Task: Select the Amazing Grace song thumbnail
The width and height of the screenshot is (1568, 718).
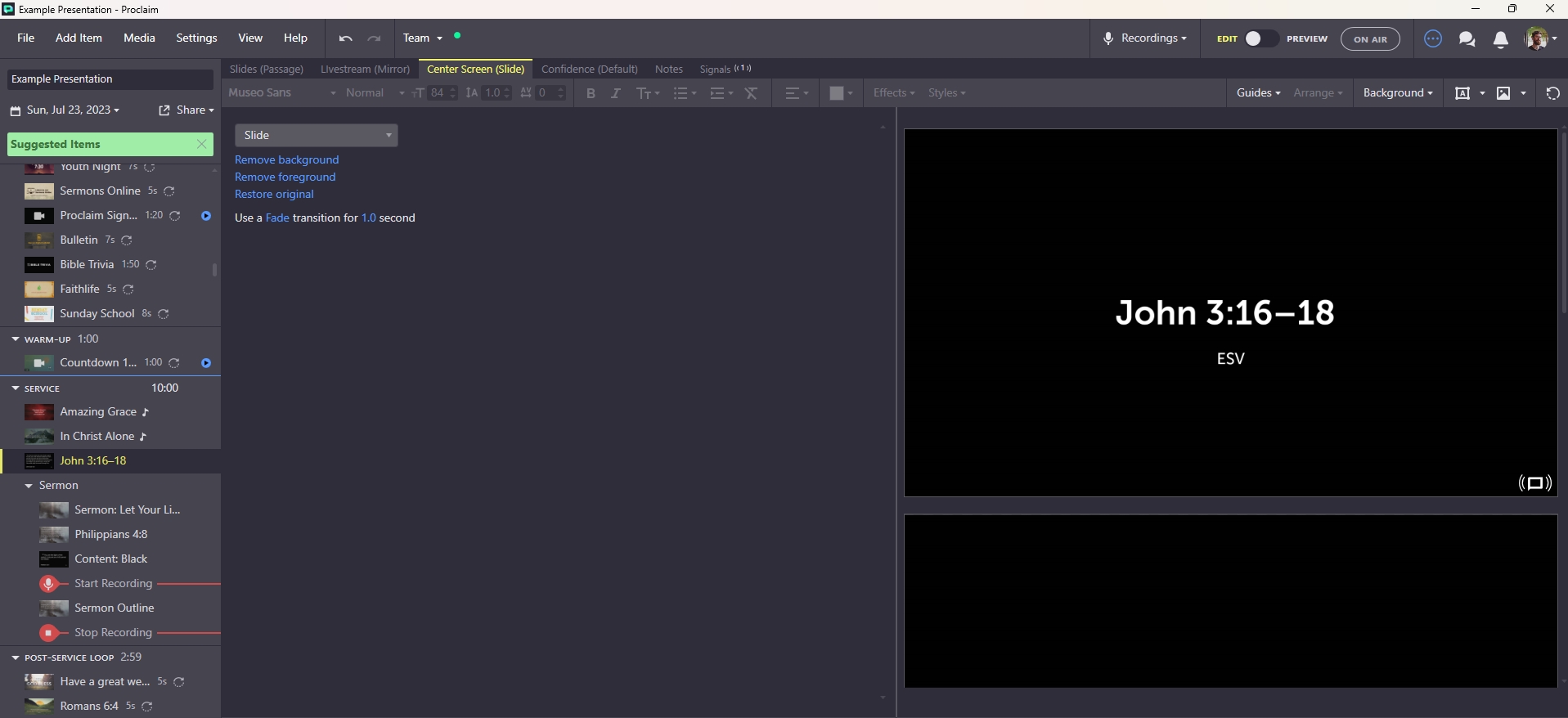Action: 38,412
